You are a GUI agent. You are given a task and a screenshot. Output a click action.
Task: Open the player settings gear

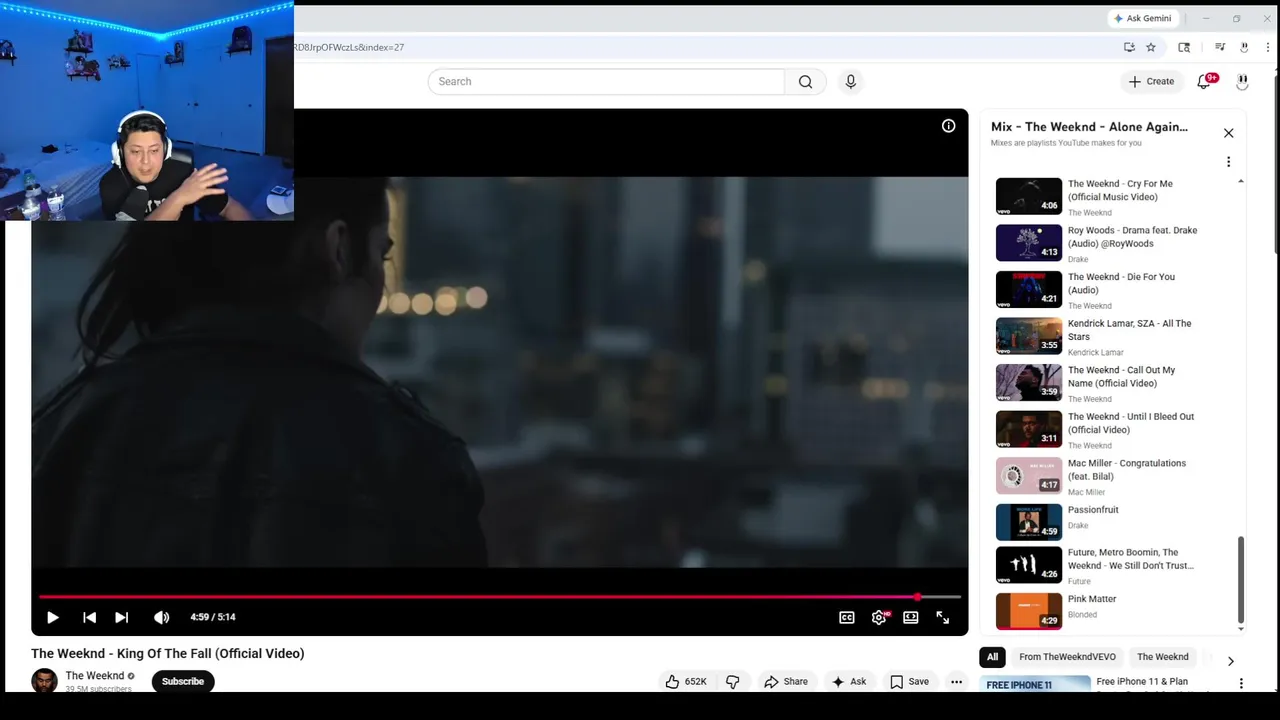pos(879,617)
